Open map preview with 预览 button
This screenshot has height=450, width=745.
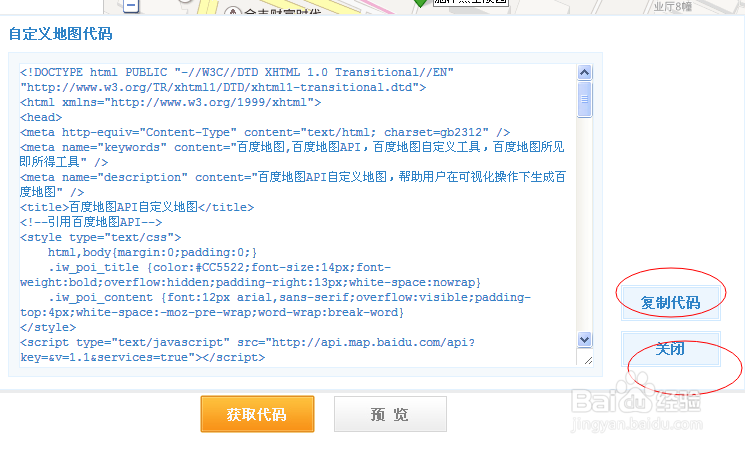point(390,414)
